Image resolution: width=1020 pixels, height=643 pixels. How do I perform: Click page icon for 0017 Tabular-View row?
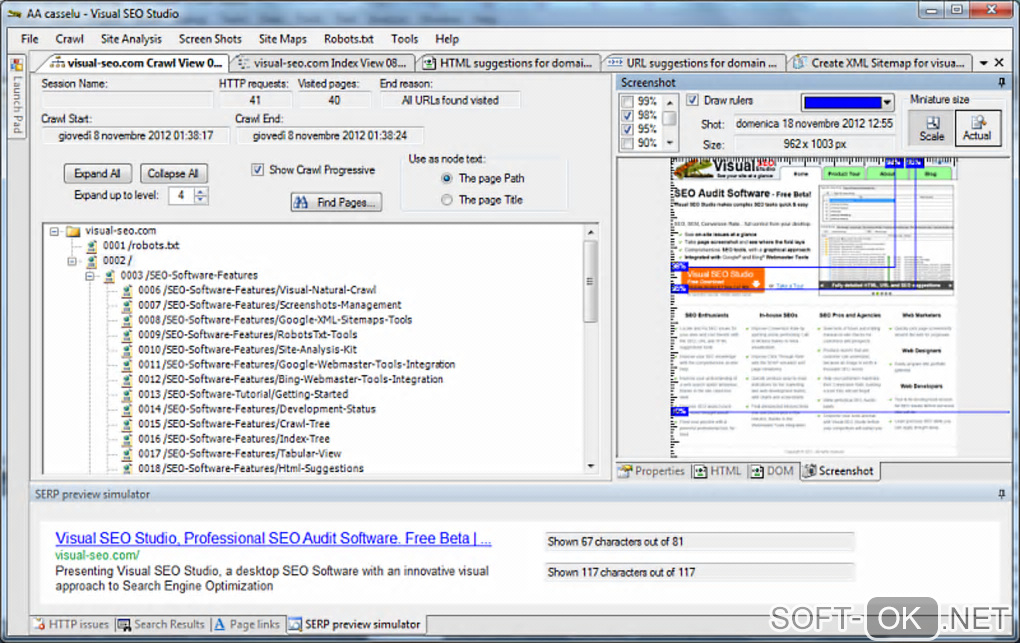[128, 454]
